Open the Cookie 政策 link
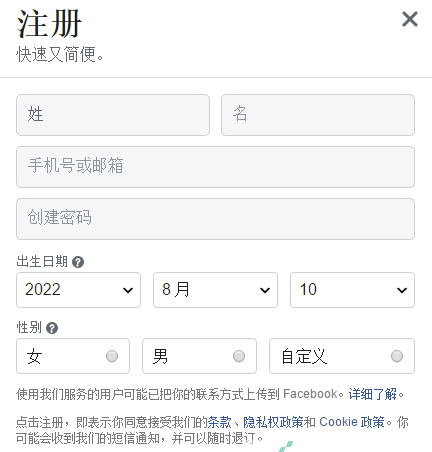 click(352, 422)
